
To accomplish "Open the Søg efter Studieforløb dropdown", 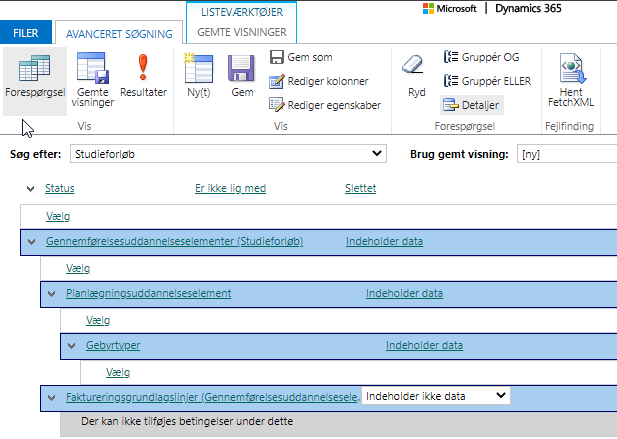I will point(228,154).
